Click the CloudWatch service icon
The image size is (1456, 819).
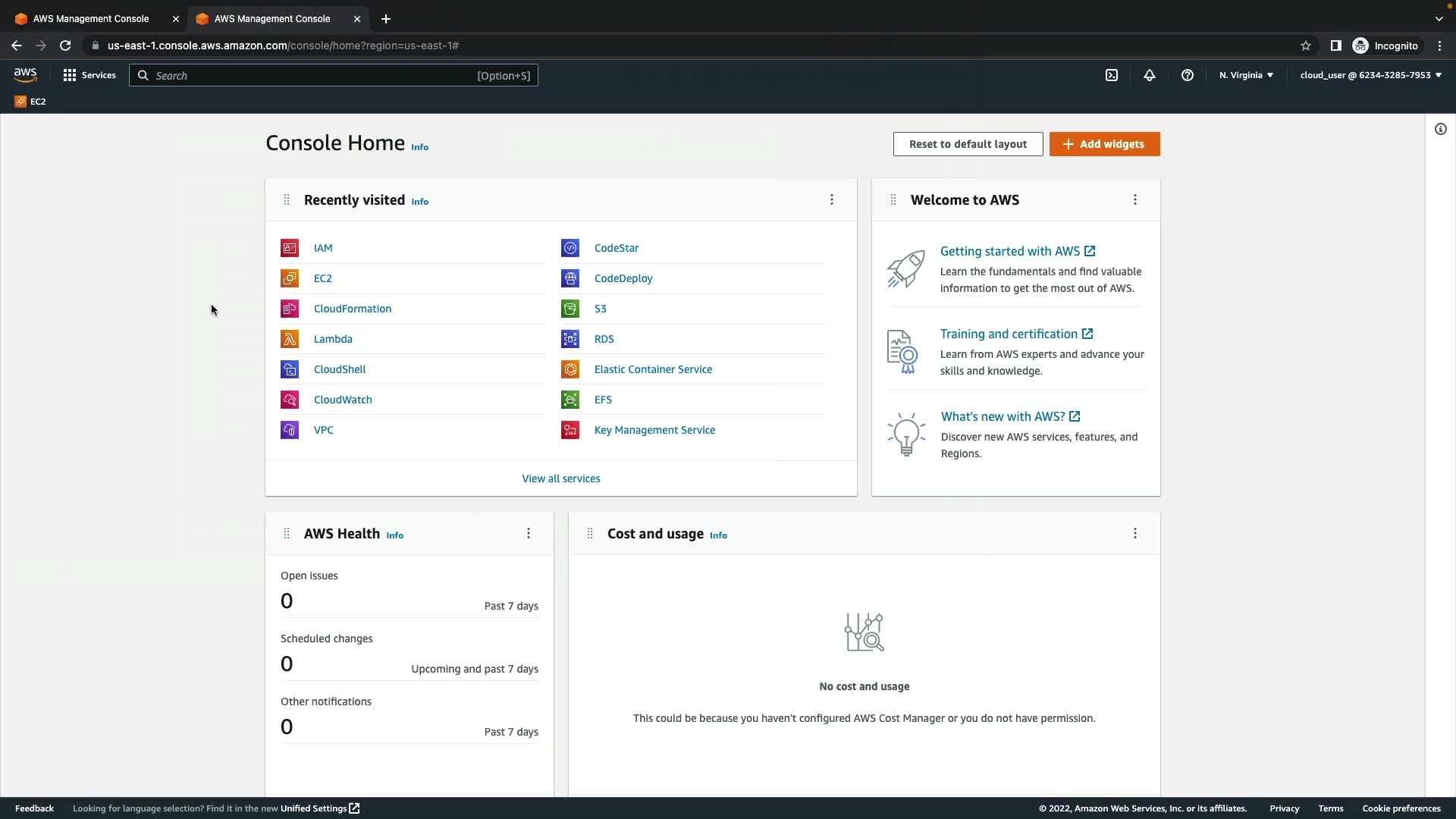pos(290,400)
